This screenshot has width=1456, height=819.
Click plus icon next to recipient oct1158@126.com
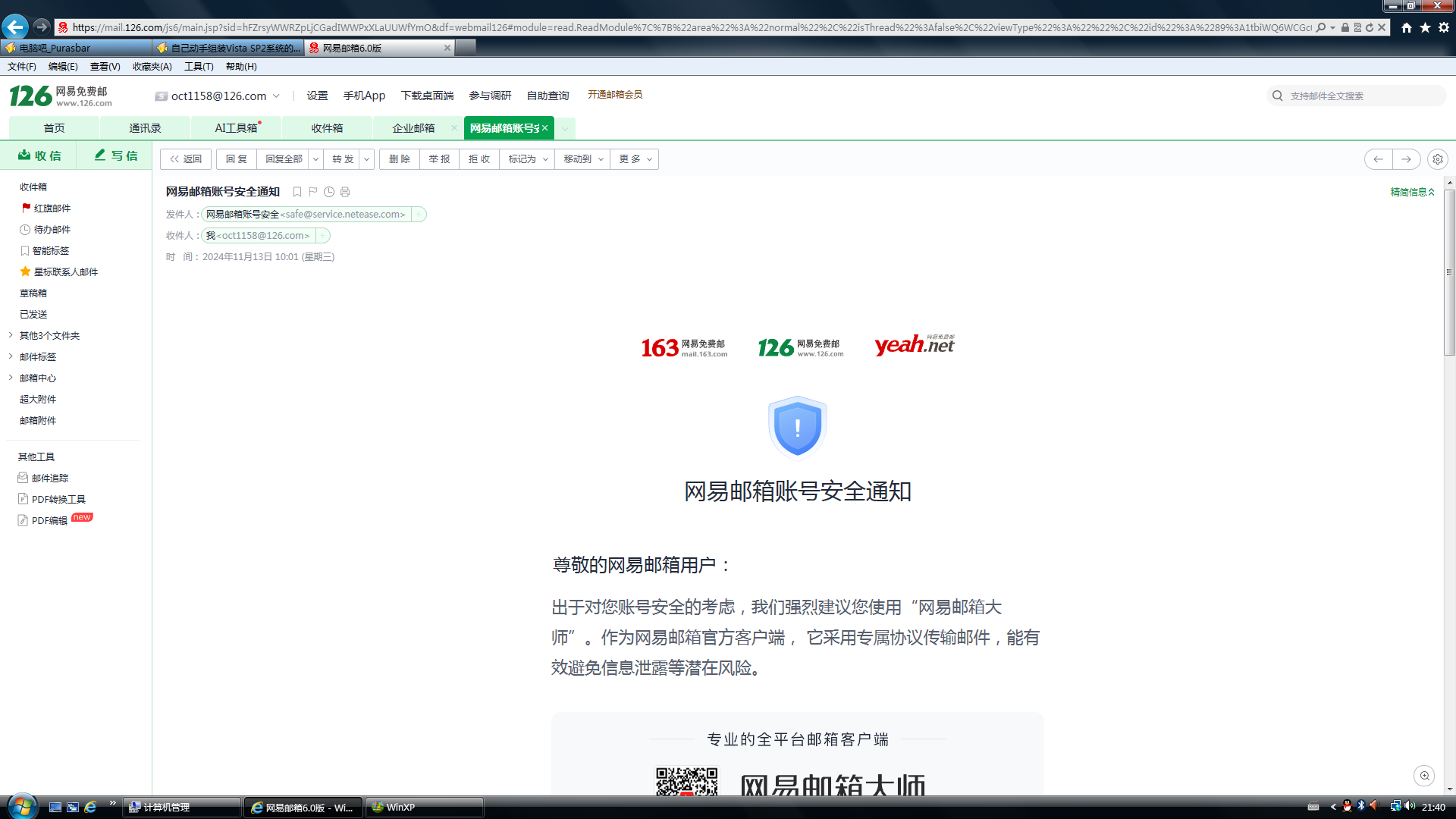[323, 236]
